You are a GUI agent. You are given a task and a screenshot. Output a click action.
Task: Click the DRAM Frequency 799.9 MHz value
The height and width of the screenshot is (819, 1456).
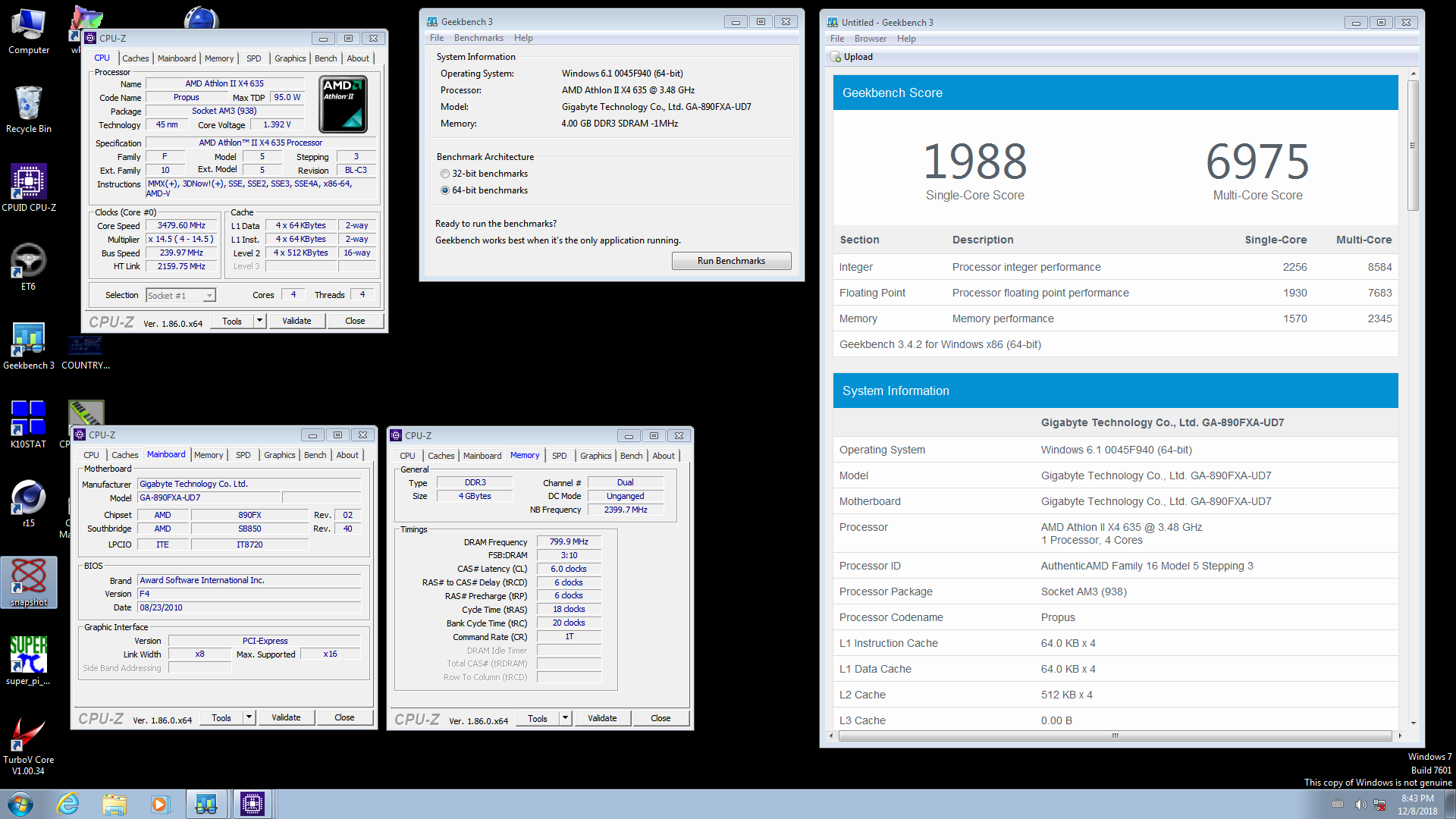click(x=569, y=541)
